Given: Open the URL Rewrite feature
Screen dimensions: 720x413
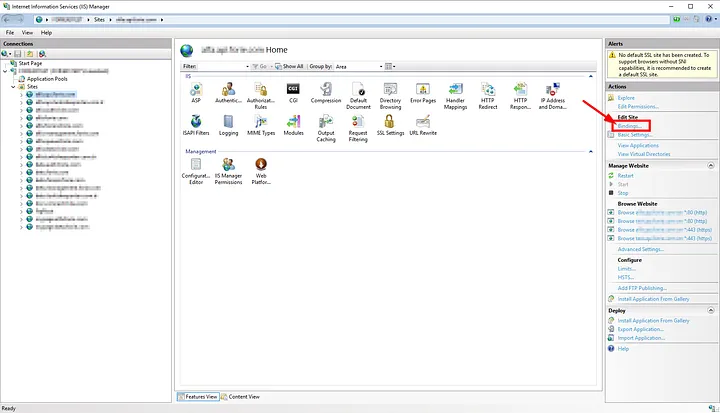Looking at the screenshot, I should coord(422,122).
